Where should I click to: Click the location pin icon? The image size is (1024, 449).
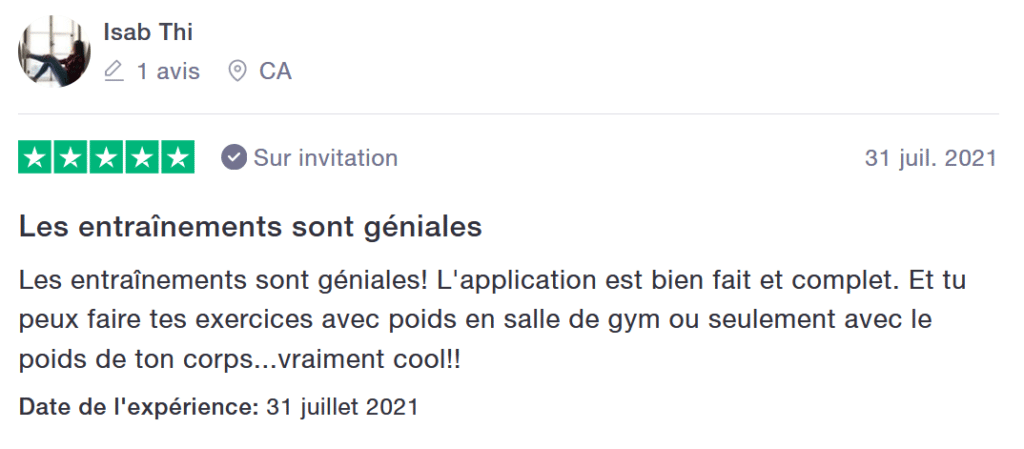(x=237, y=72)
